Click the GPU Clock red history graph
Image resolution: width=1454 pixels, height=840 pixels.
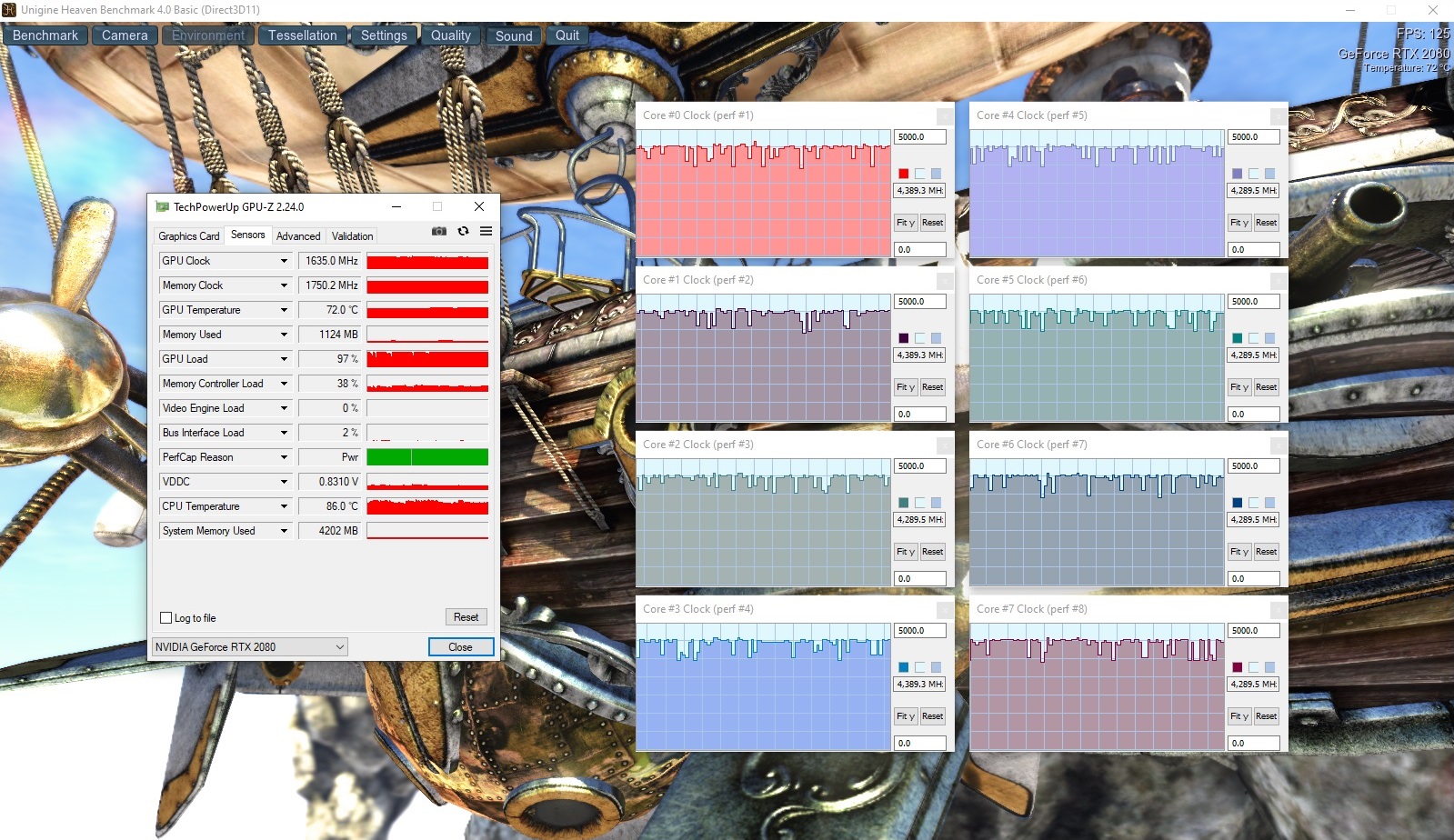[x=427, y=261]
